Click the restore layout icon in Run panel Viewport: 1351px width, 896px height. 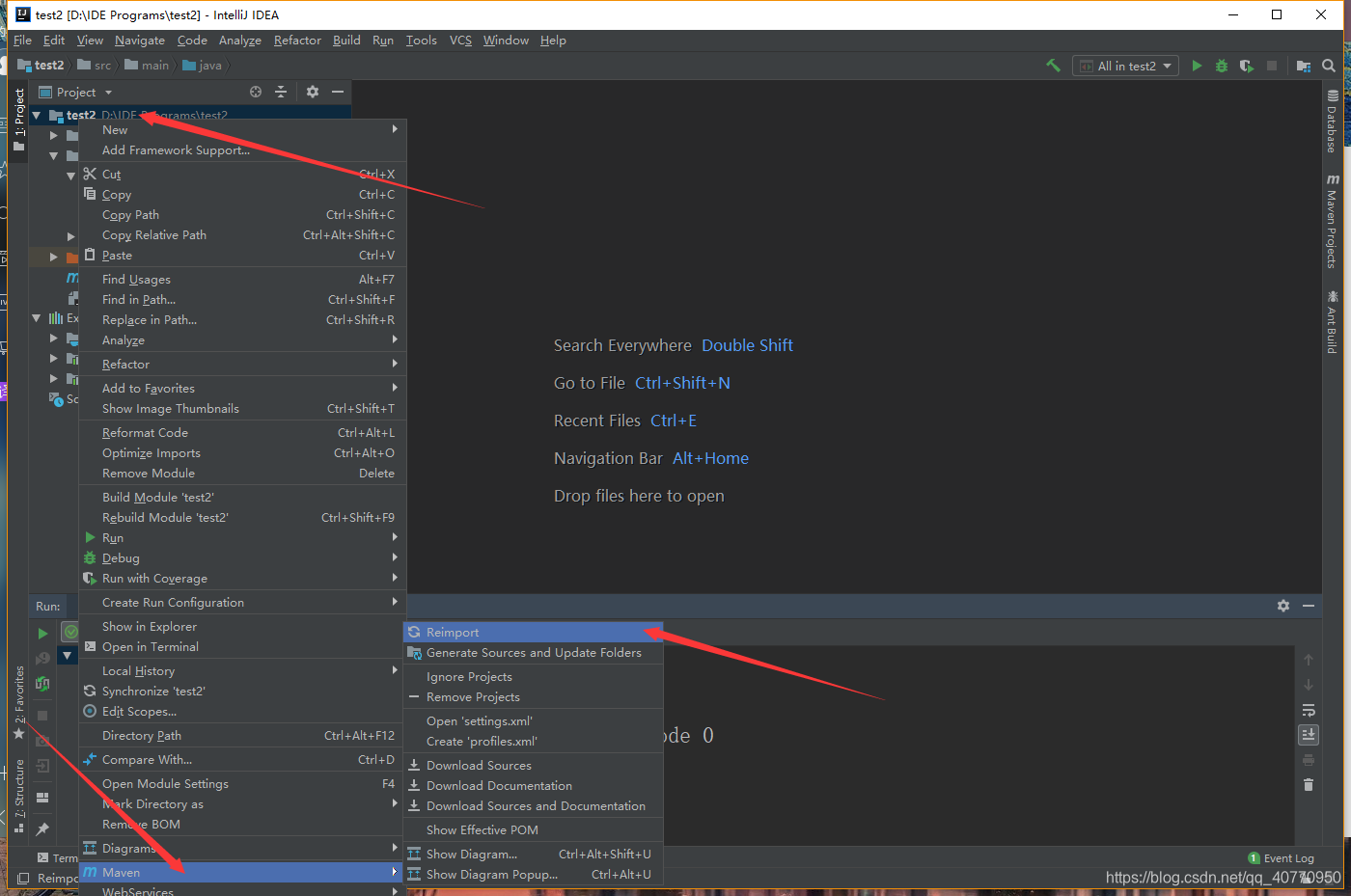pos(42,798)
